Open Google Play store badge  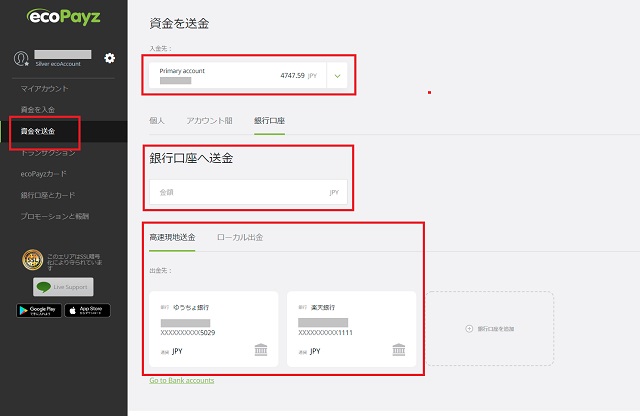(x=38, y=310)
